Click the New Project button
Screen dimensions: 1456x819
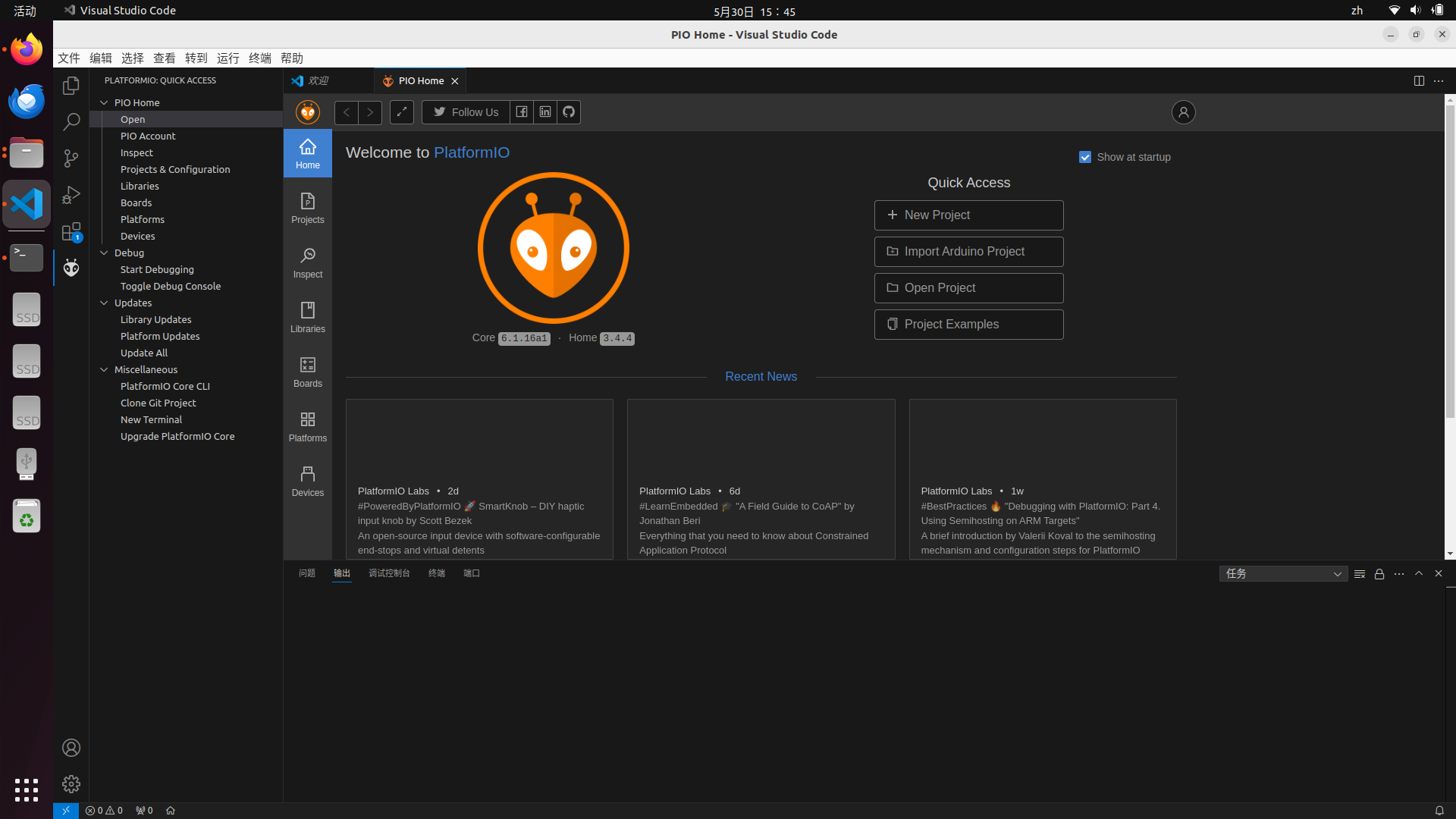[x=968, y=215]
